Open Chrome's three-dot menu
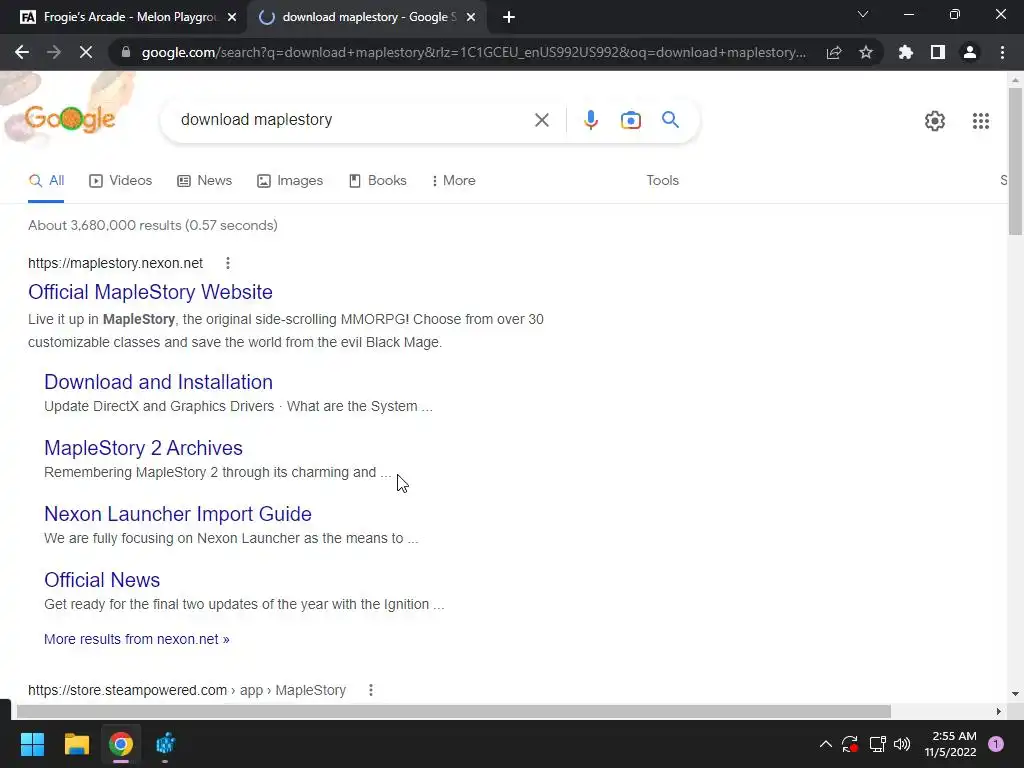1024x768 pixels. tap(1002, 52)
